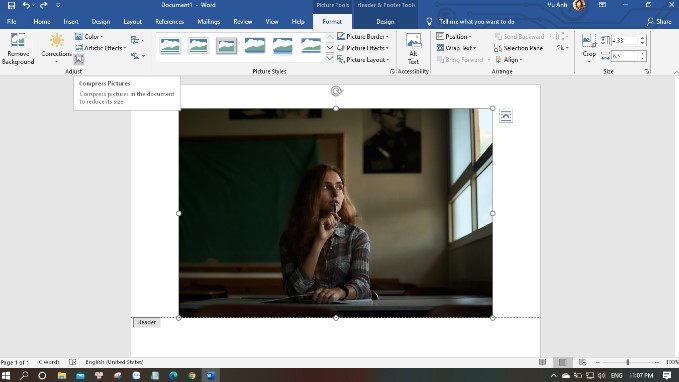Viewport: 679px width, 382px height.
Task: Click English (United States) language indicator
Action: pos(114,362)
